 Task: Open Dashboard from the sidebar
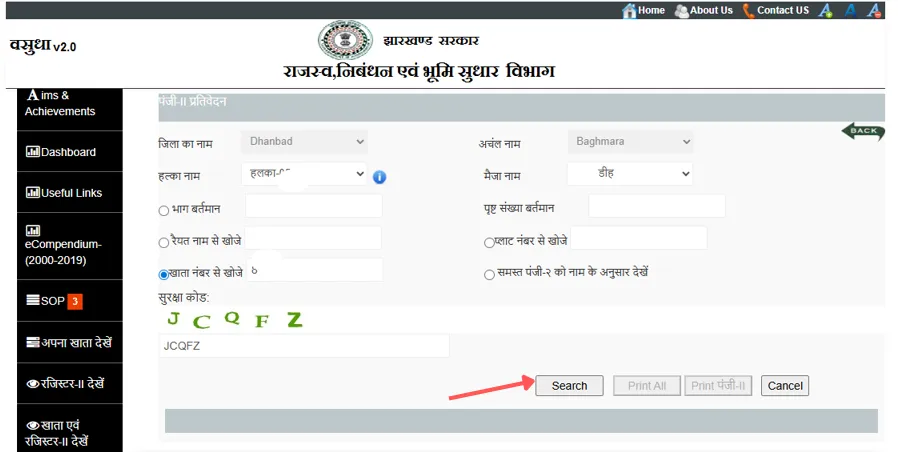coord(70,151)
